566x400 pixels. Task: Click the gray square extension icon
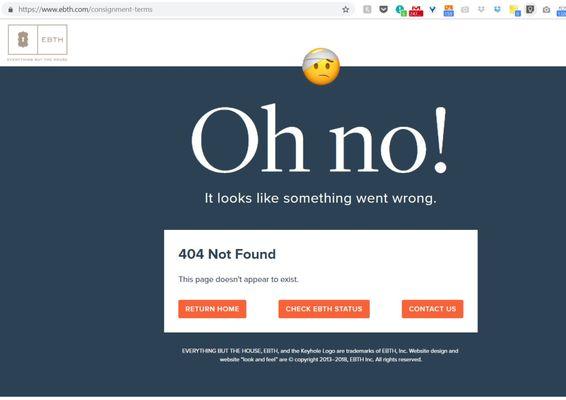point(367,9)
